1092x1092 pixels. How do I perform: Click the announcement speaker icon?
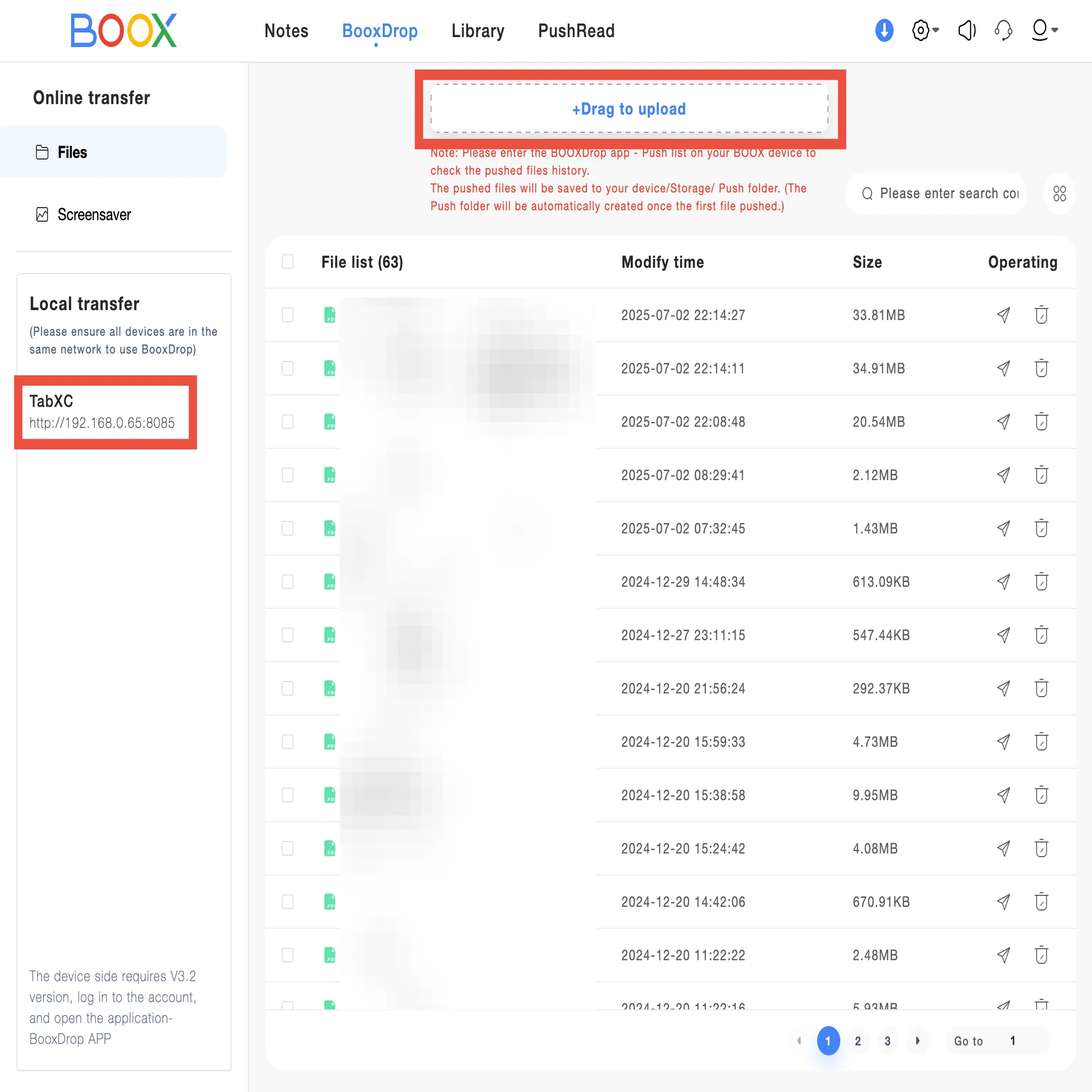click(x=967, y=30)
